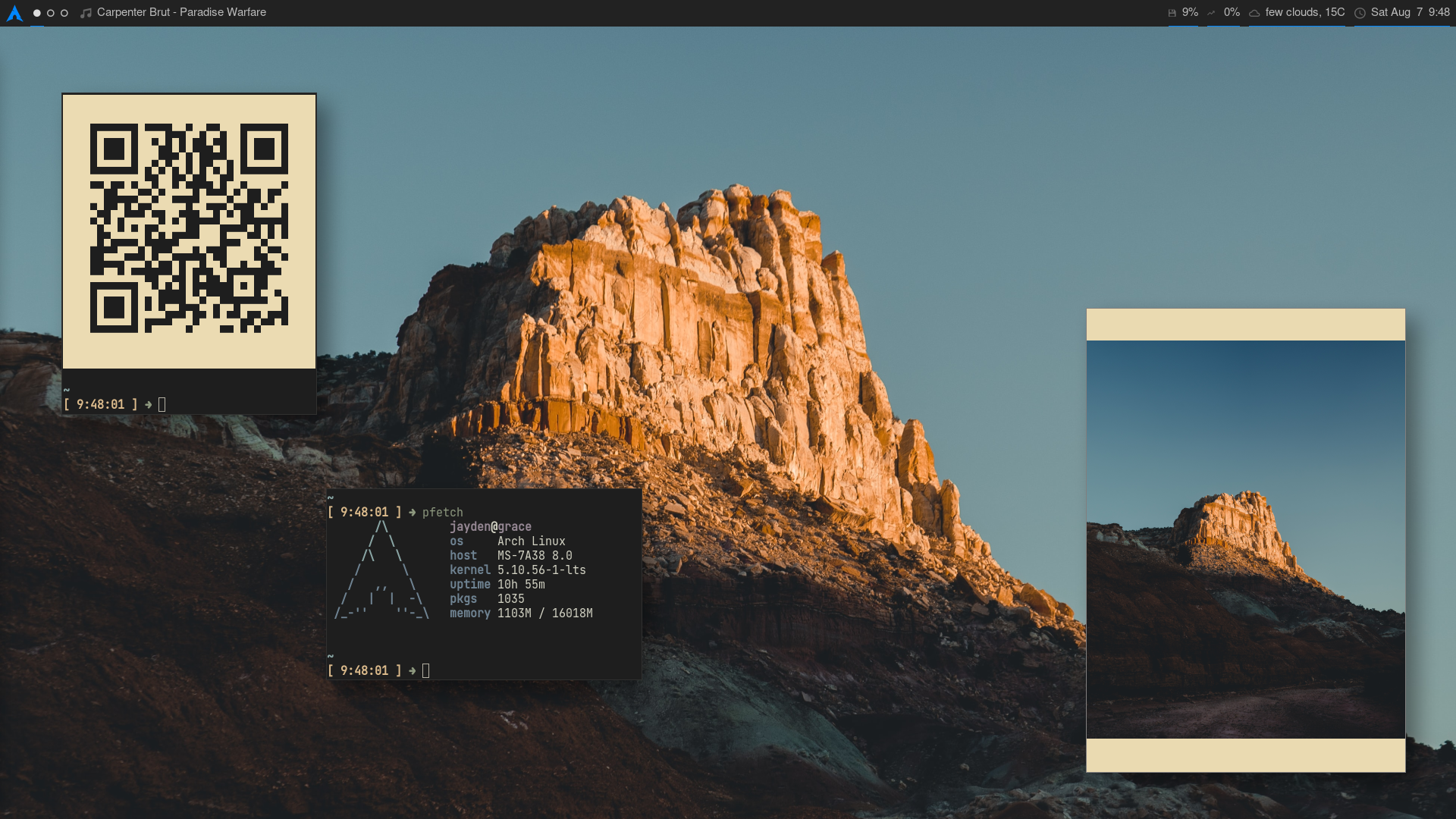
Task: Click the music note icon in the bar
Action: (86, 13)
